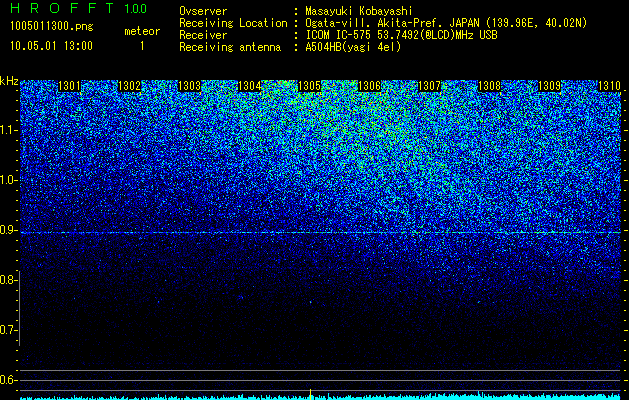629x400 pixels.
Task: Click the ICOM IC-575 receiver text
Action: 401,35
